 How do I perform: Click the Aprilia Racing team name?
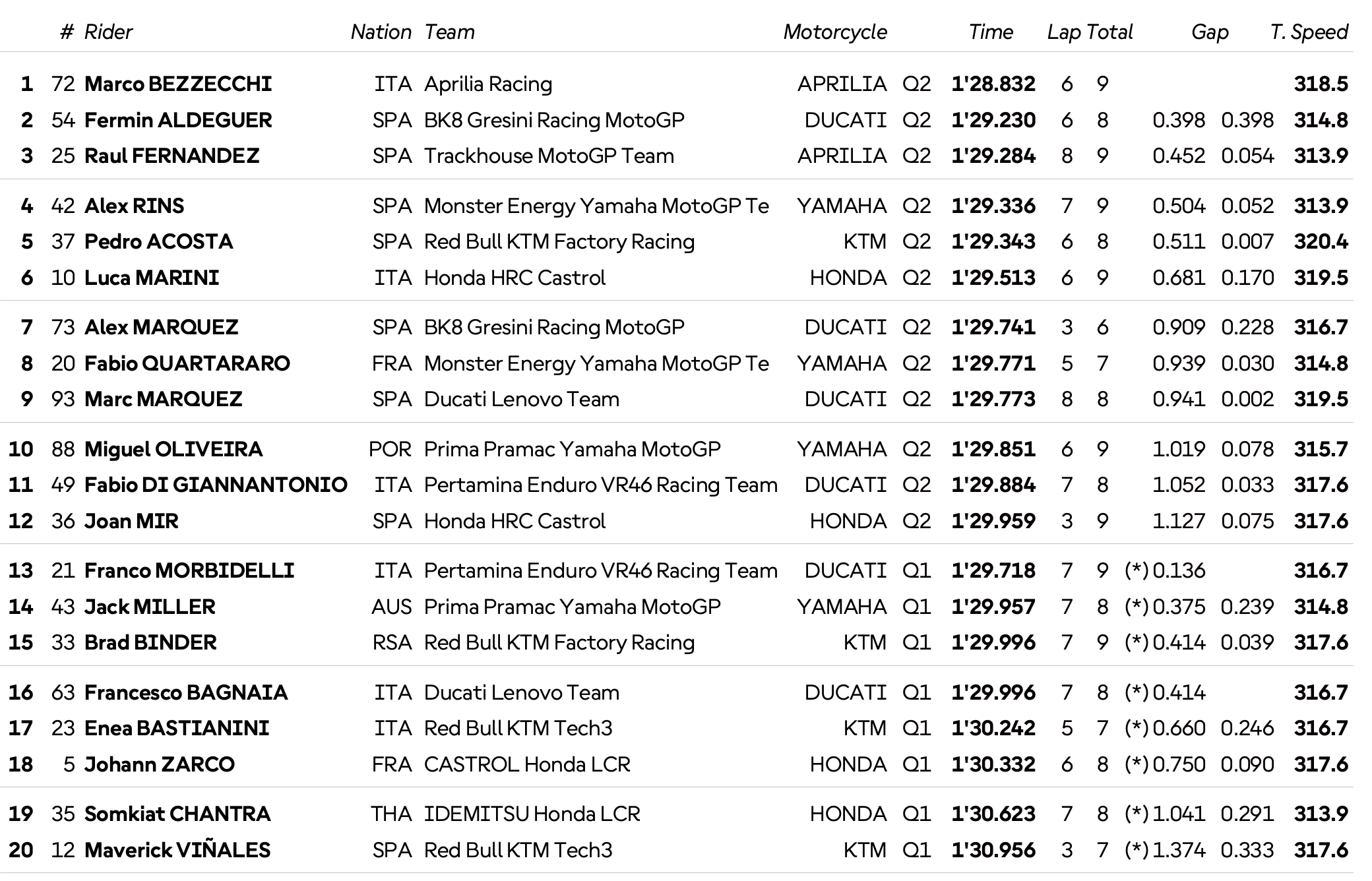pyautogui.click(x=488, y=84)
